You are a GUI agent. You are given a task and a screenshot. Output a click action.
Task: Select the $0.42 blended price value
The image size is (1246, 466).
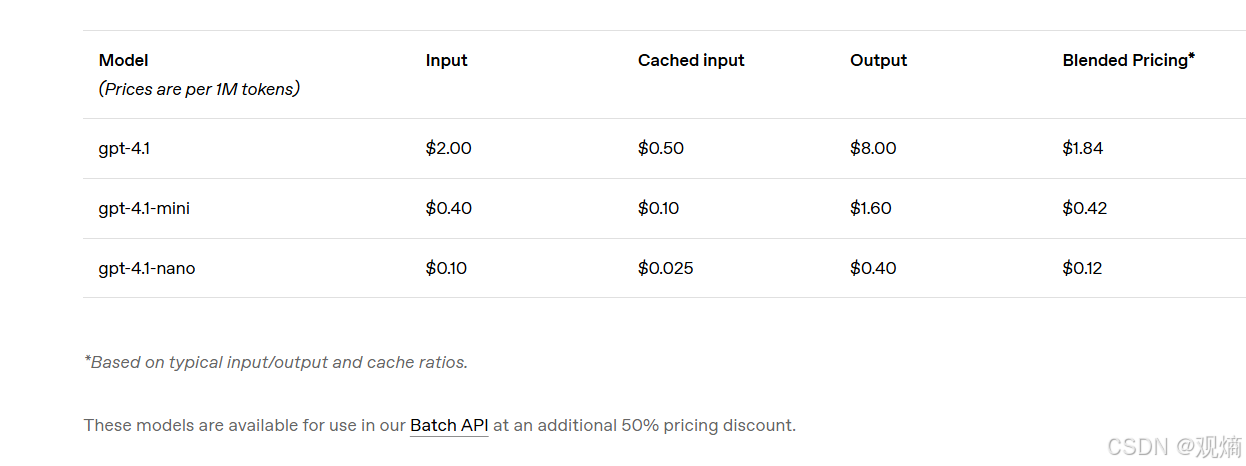pyautogui.click(x=1084, y=208)
